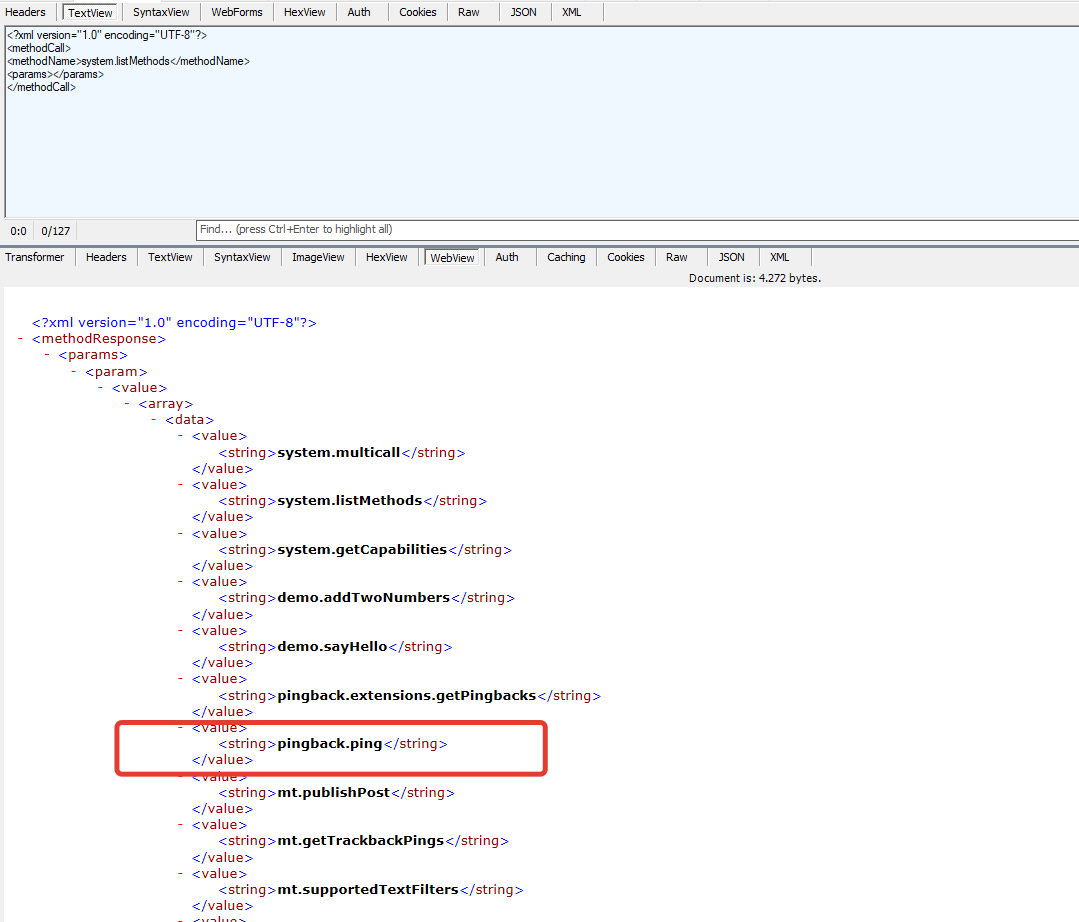Click the highlighted pingback.ping string

click(329, 744)
